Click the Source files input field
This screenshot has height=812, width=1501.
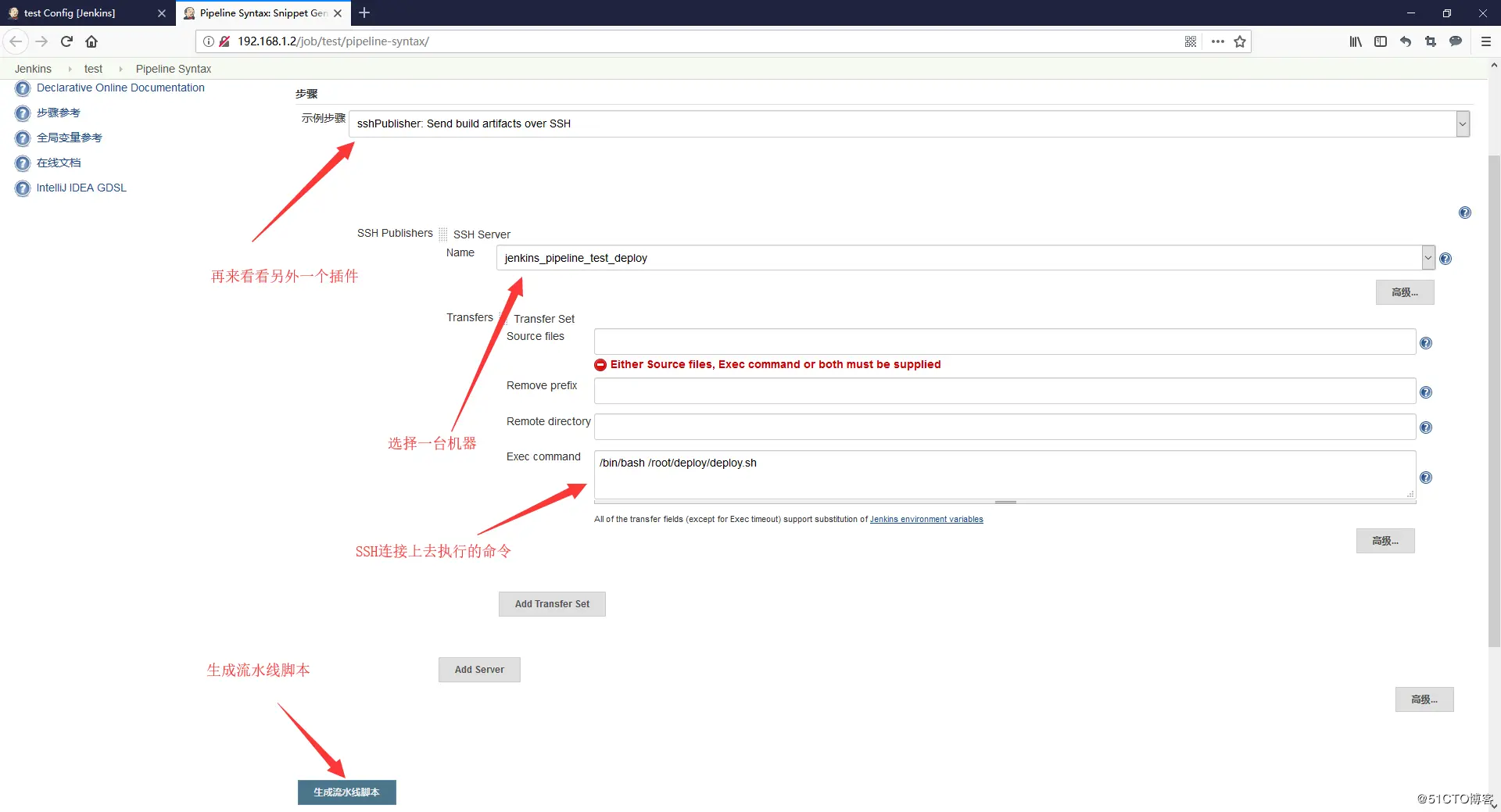pos(1005,342)
